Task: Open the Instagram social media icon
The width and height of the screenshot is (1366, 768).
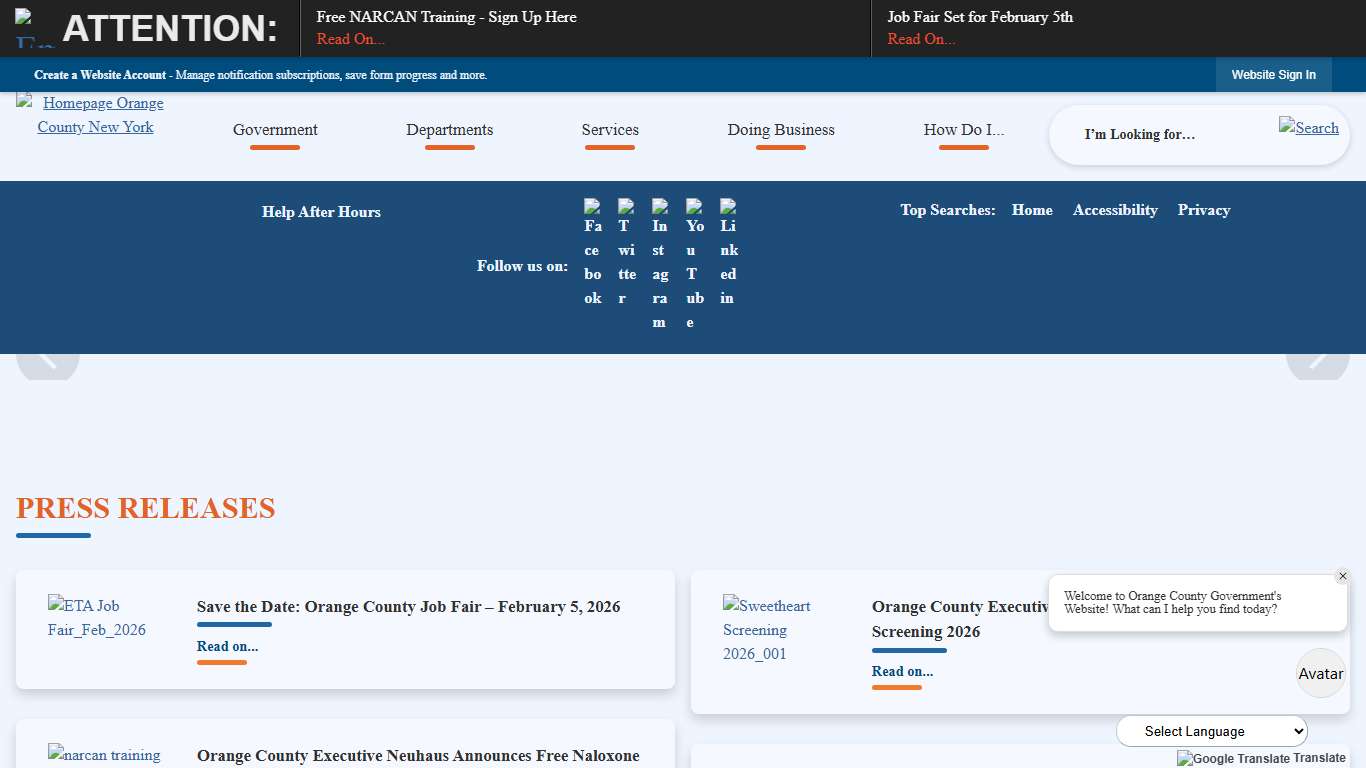Action: click(660, 264)
